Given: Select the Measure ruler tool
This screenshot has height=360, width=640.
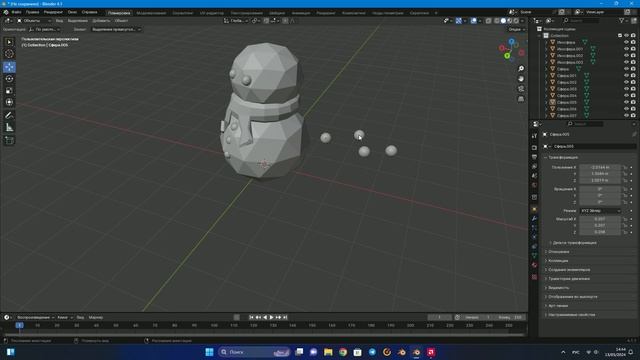Looking at the screenshot, I should coord(9,128).
